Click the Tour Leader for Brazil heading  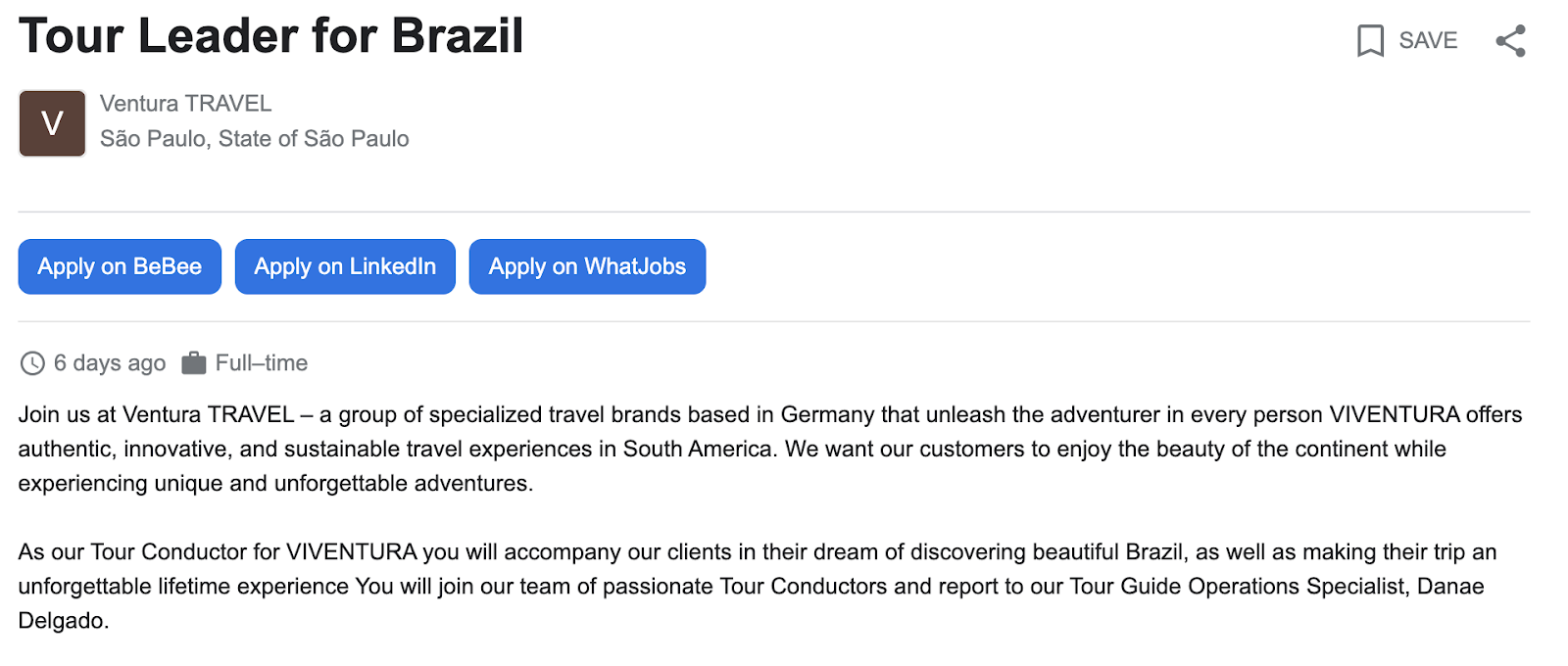tap(271, 36)
